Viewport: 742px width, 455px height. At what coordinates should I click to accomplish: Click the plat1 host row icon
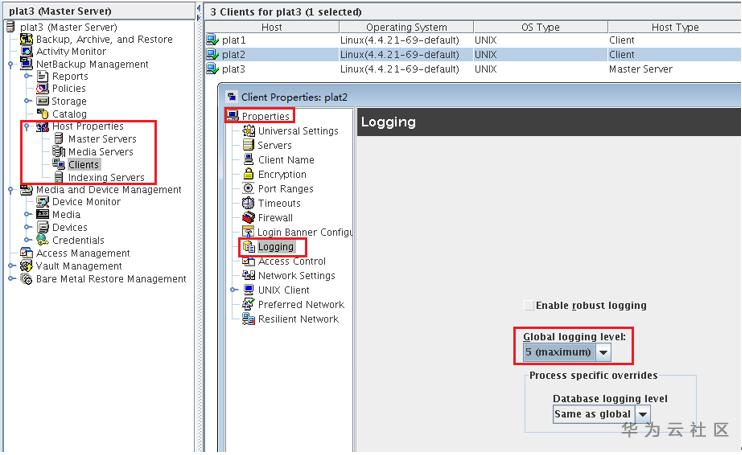click(x=212, y=40)
